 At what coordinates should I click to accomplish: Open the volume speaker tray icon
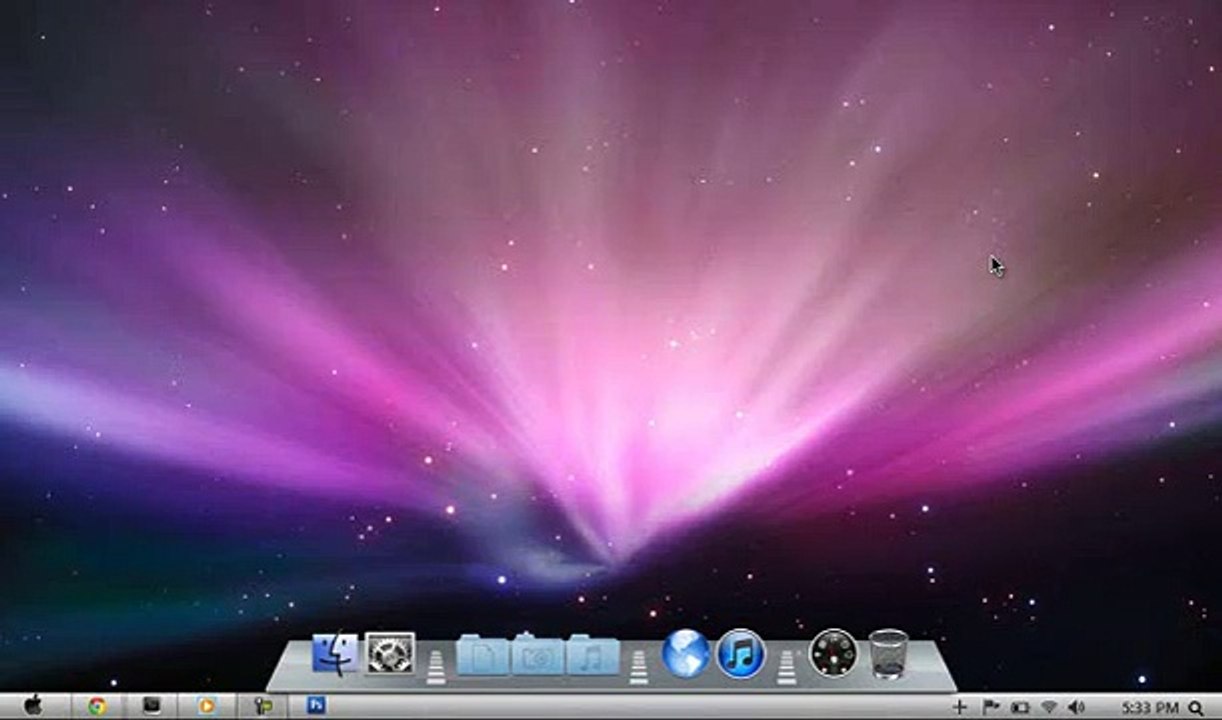[1077, 707]
